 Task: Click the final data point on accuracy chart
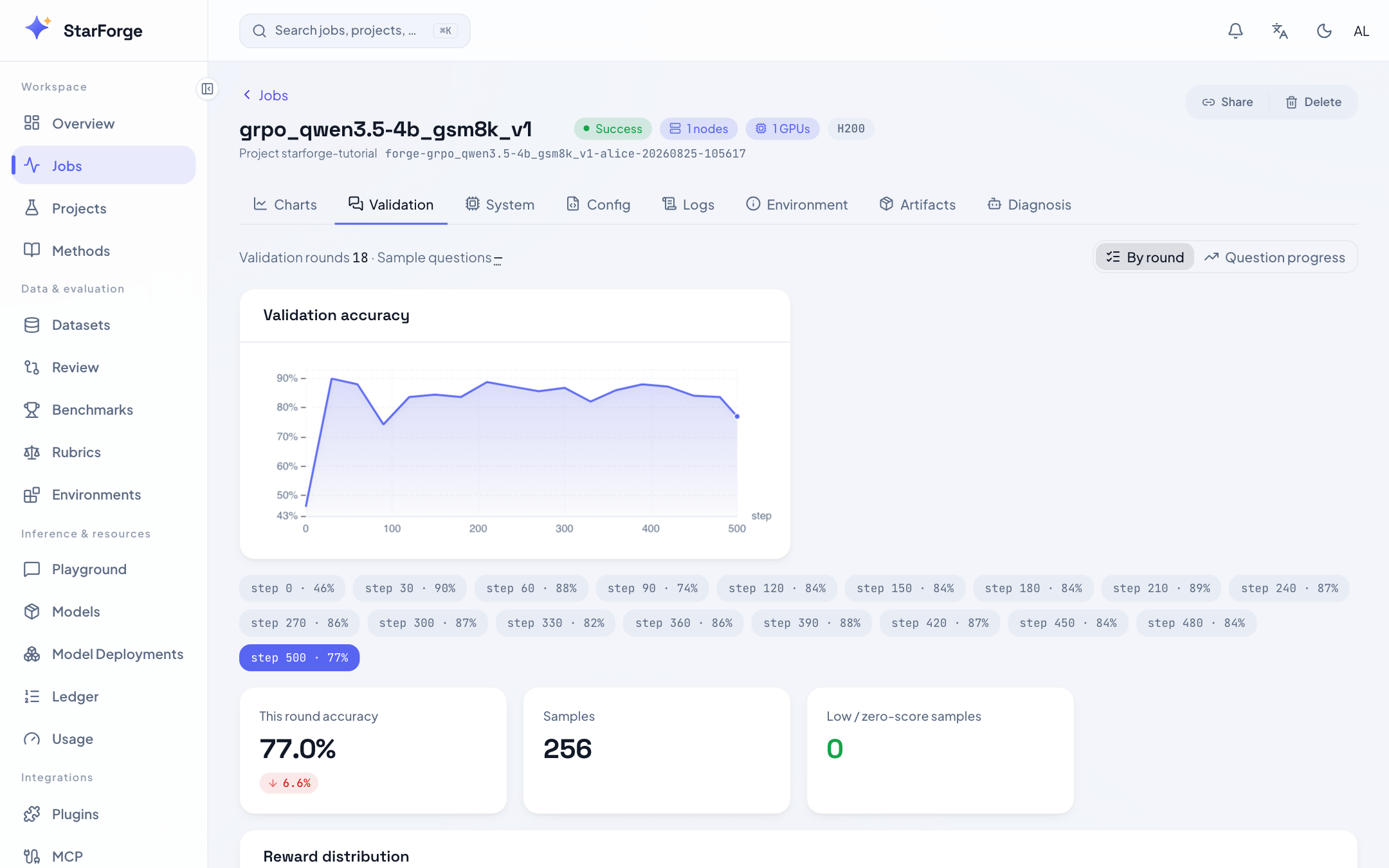tap(737, 417)
